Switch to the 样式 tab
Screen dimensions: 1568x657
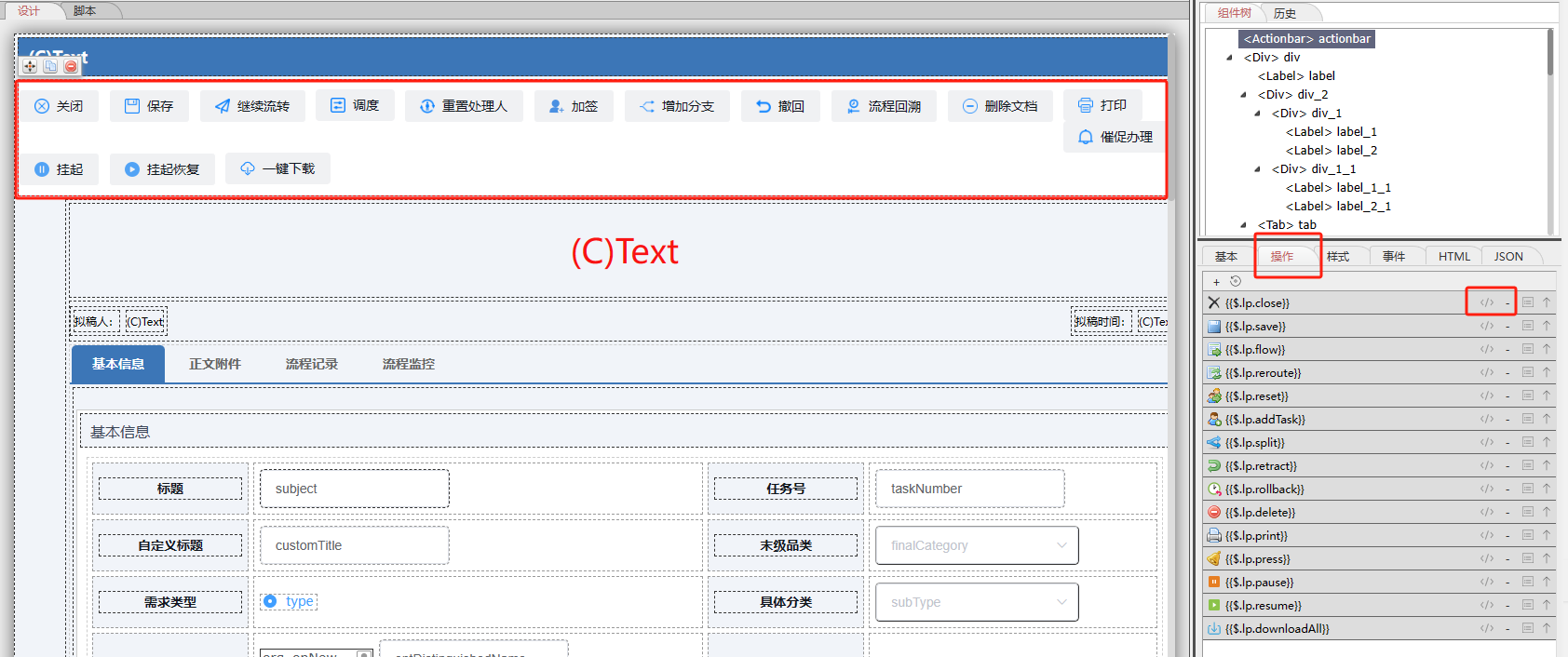[1338, 257]
